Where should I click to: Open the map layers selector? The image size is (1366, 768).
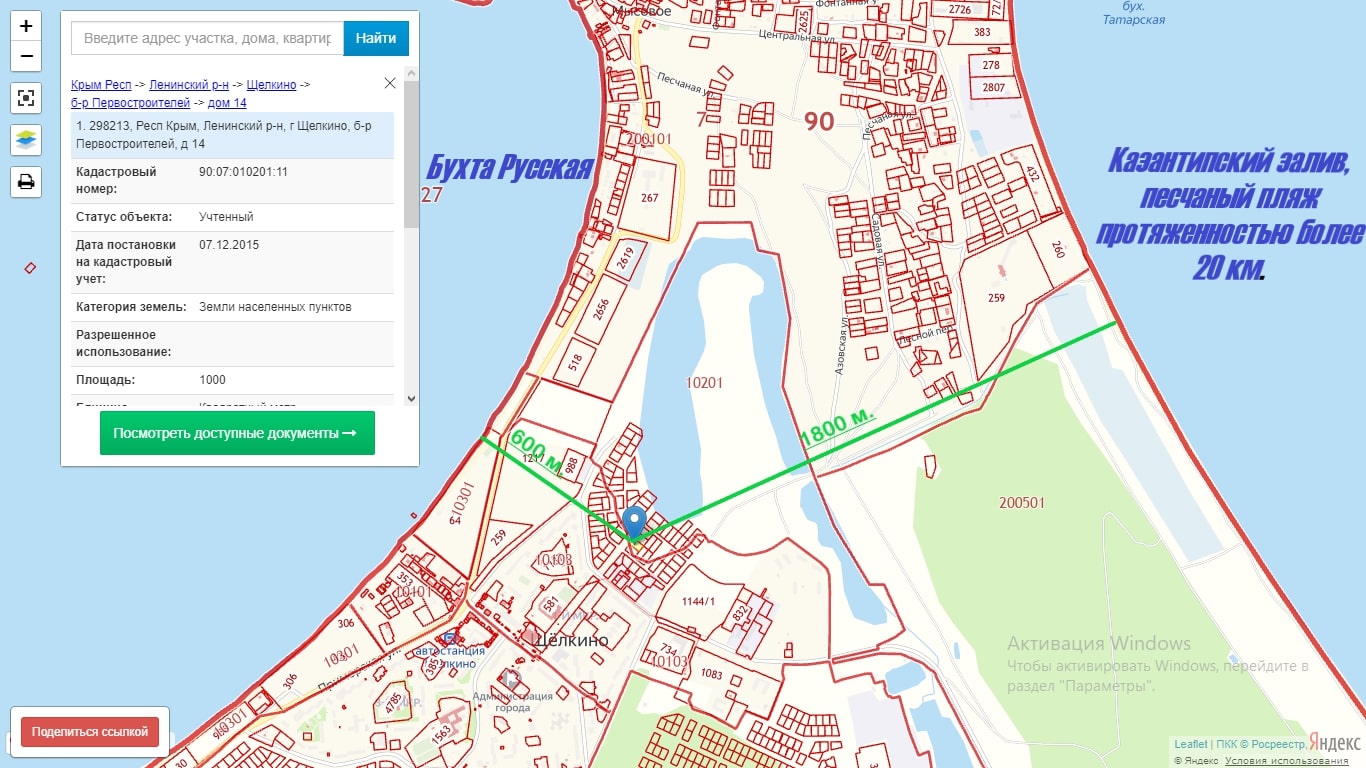point(26,140)
